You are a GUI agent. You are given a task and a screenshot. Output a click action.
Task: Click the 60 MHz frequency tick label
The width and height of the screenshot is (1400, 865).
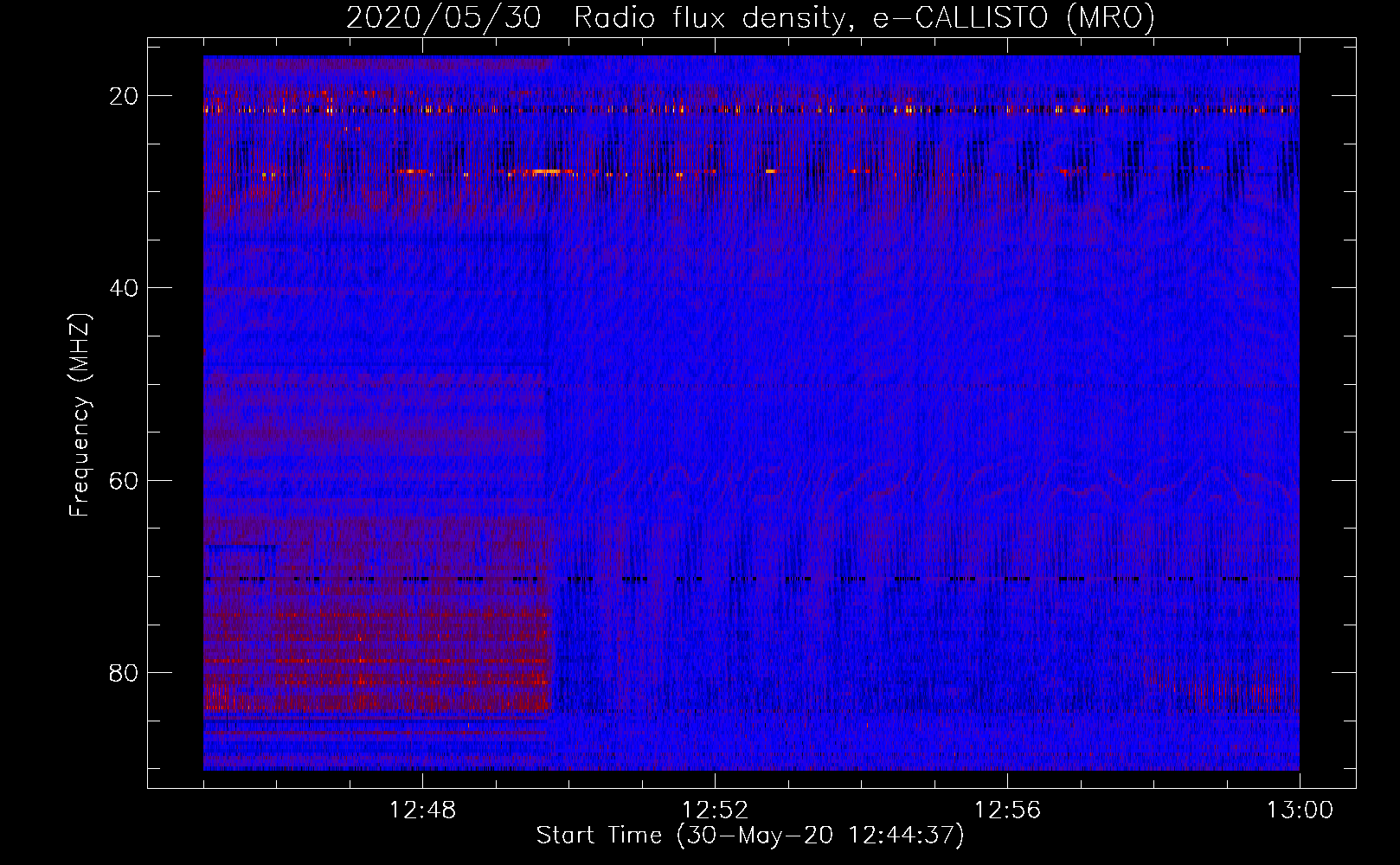tap(125, 480)
